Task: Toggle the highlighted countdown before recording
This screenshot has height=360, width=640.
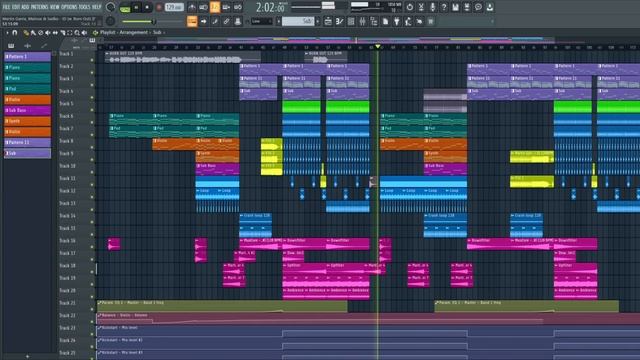Action: click(215, 7)
